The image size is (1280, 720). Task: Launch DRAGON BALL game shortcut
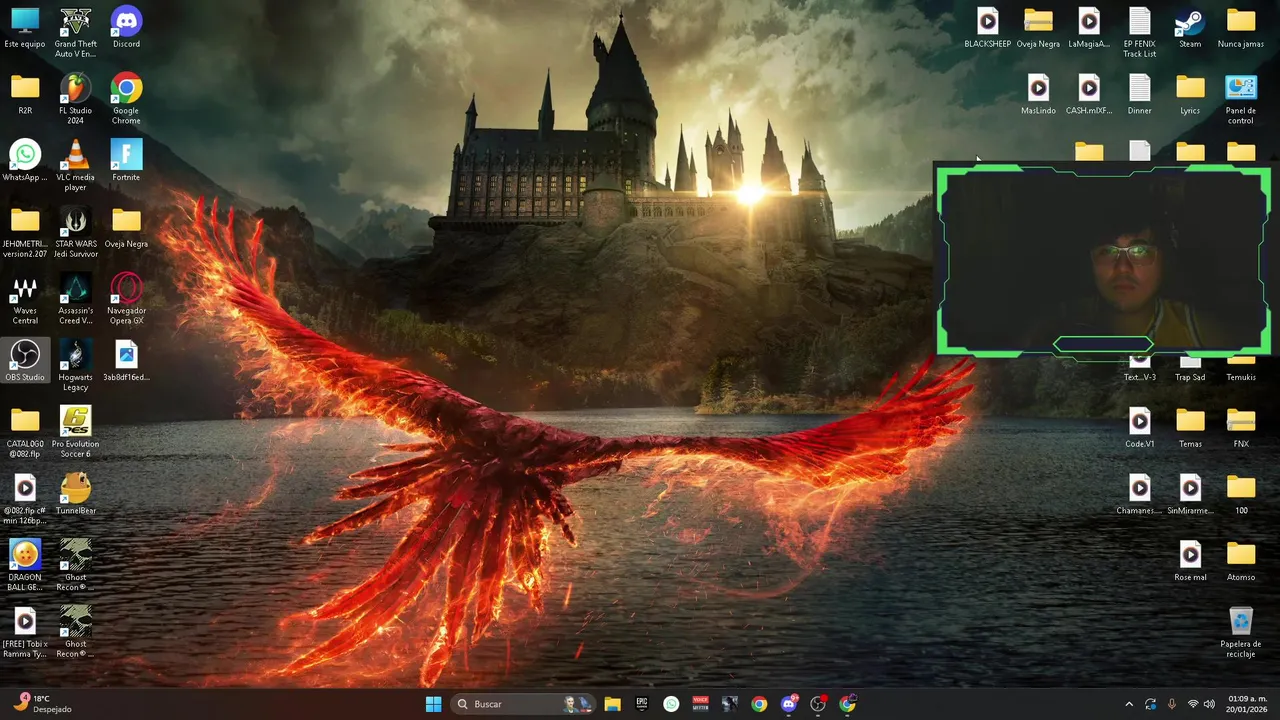pos(25,567)
